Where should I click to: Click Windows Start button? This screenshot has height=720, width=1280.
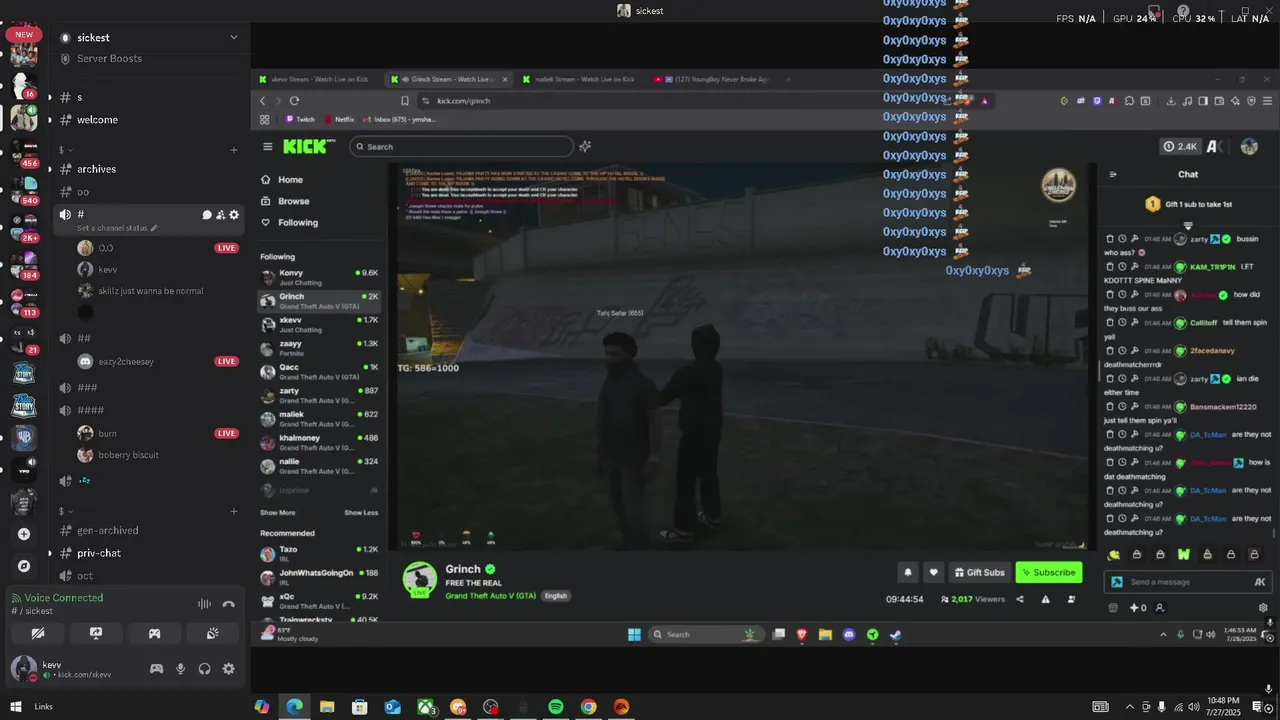coord(16,706)
